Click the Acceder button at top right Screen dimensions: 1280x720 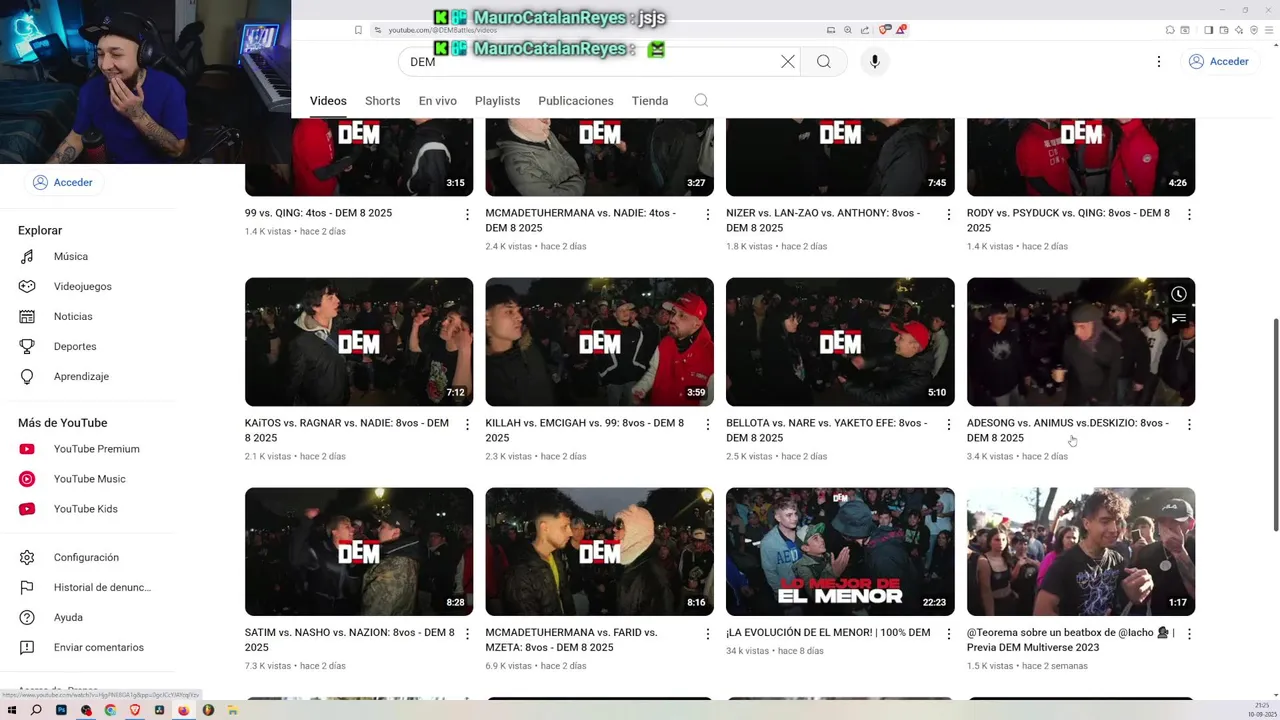[x=1218, y=62]
